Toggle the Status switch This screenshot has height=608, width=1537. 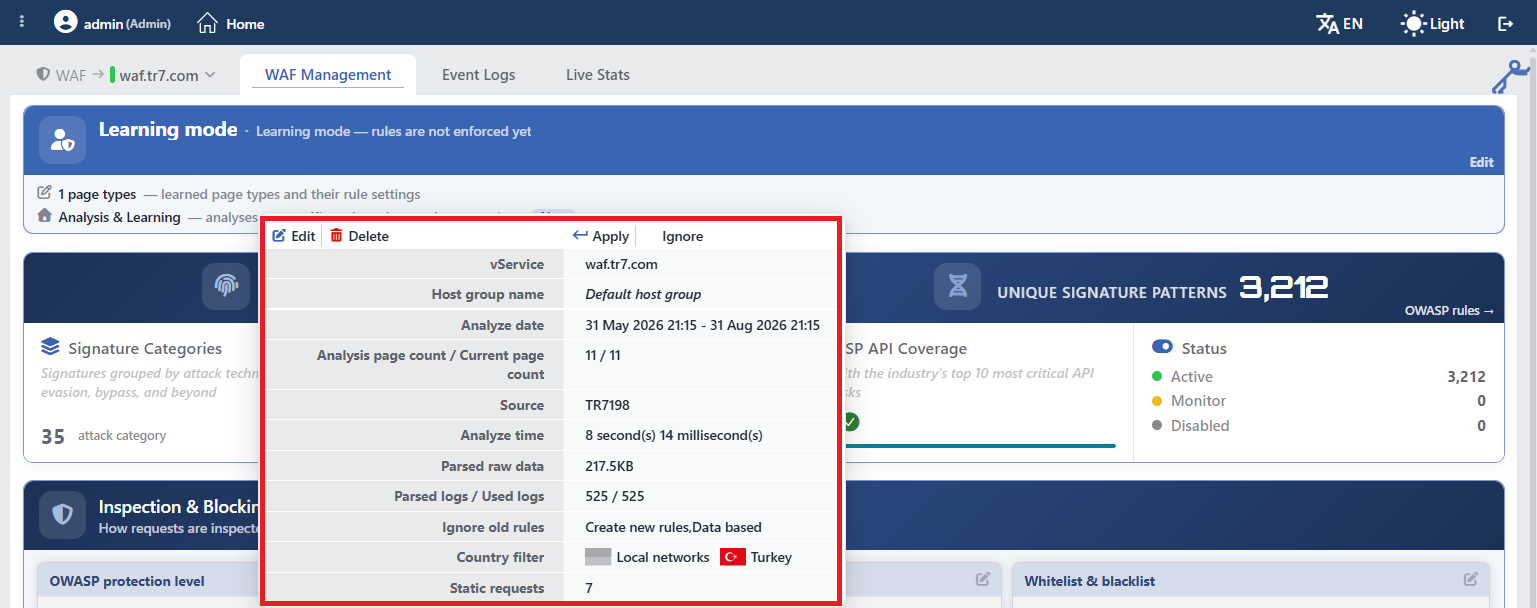point(1162,347)
